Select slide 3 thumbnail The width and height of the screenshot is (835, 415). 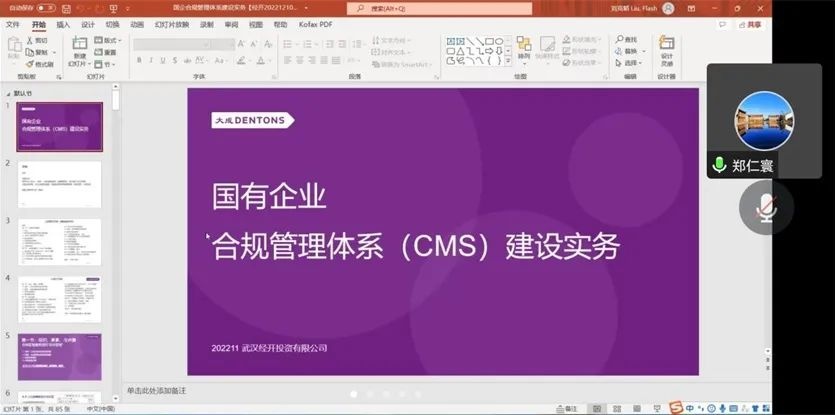[59, 242]
